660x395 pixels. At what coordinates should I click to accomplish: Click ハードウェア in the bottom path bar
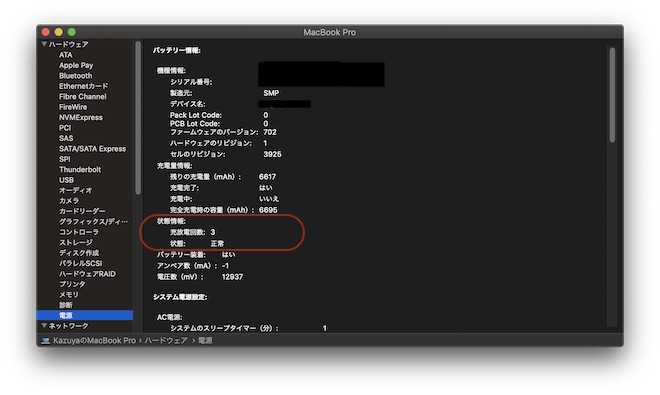click(x=166, y=340)
